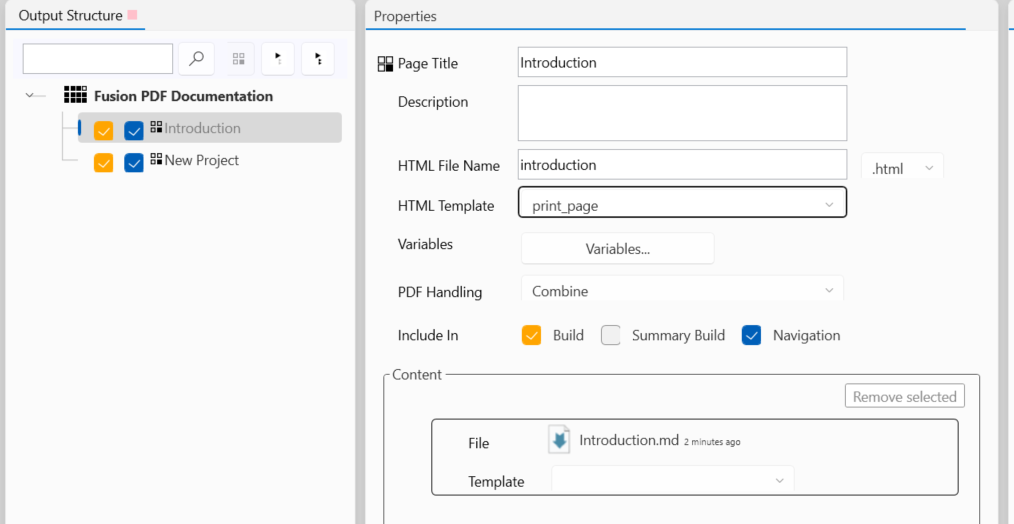The height and width of the screenshot is (524, 1014).
Task: Click the rightmost arrow button in tree toolbar
Action: [318, 59]
